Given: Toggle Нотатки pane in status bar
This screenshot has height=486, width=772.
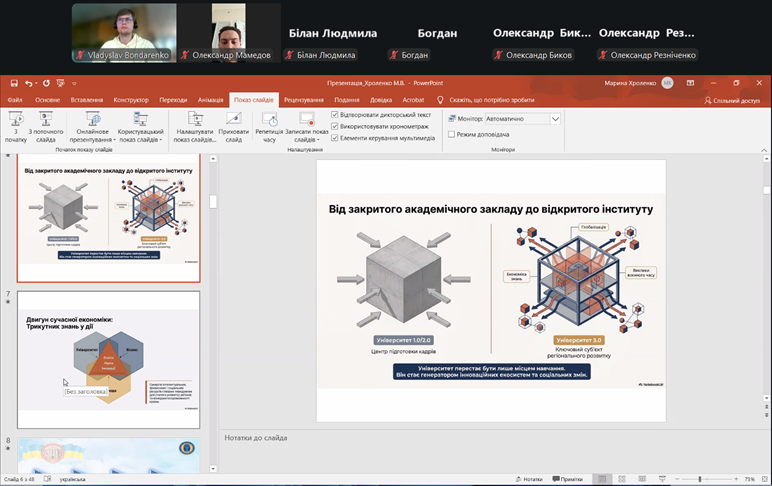Looking at the screenshot, I should click(x=529, y=479).
